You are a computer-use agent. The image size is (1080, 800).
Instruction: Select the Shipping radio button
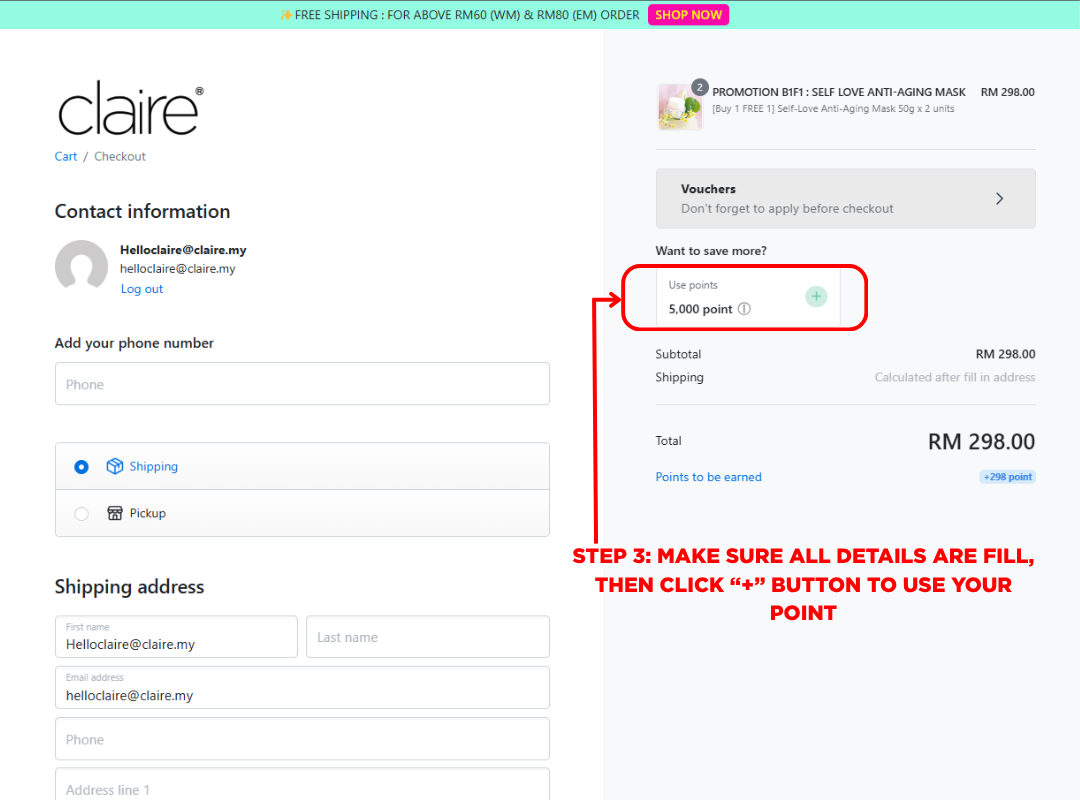pyautogui.click(x=82, y=467)
